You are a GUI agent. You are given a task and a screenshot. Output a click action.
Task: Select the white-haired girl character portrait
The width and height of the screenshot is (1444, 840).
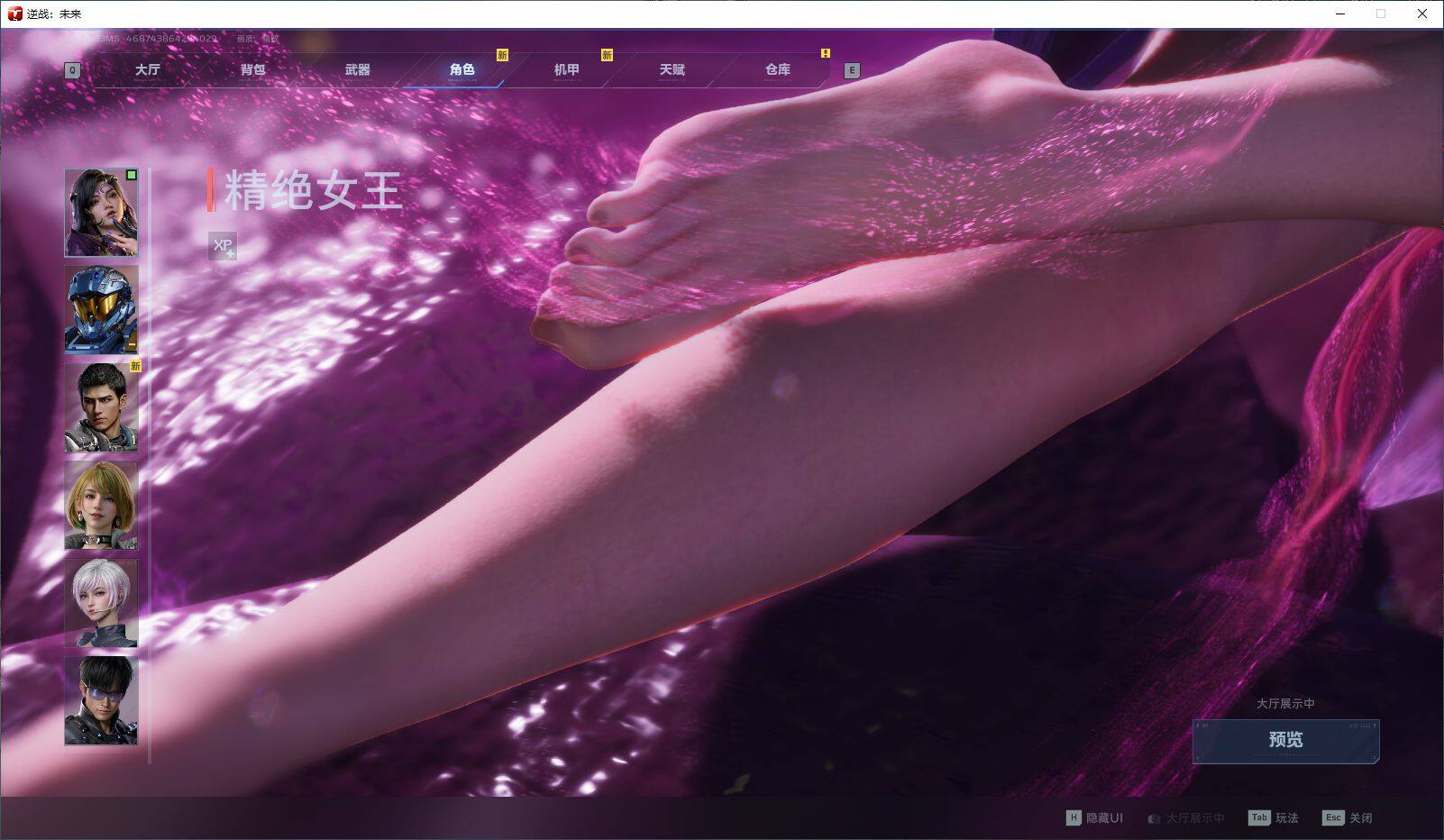(x=101, y=603)
